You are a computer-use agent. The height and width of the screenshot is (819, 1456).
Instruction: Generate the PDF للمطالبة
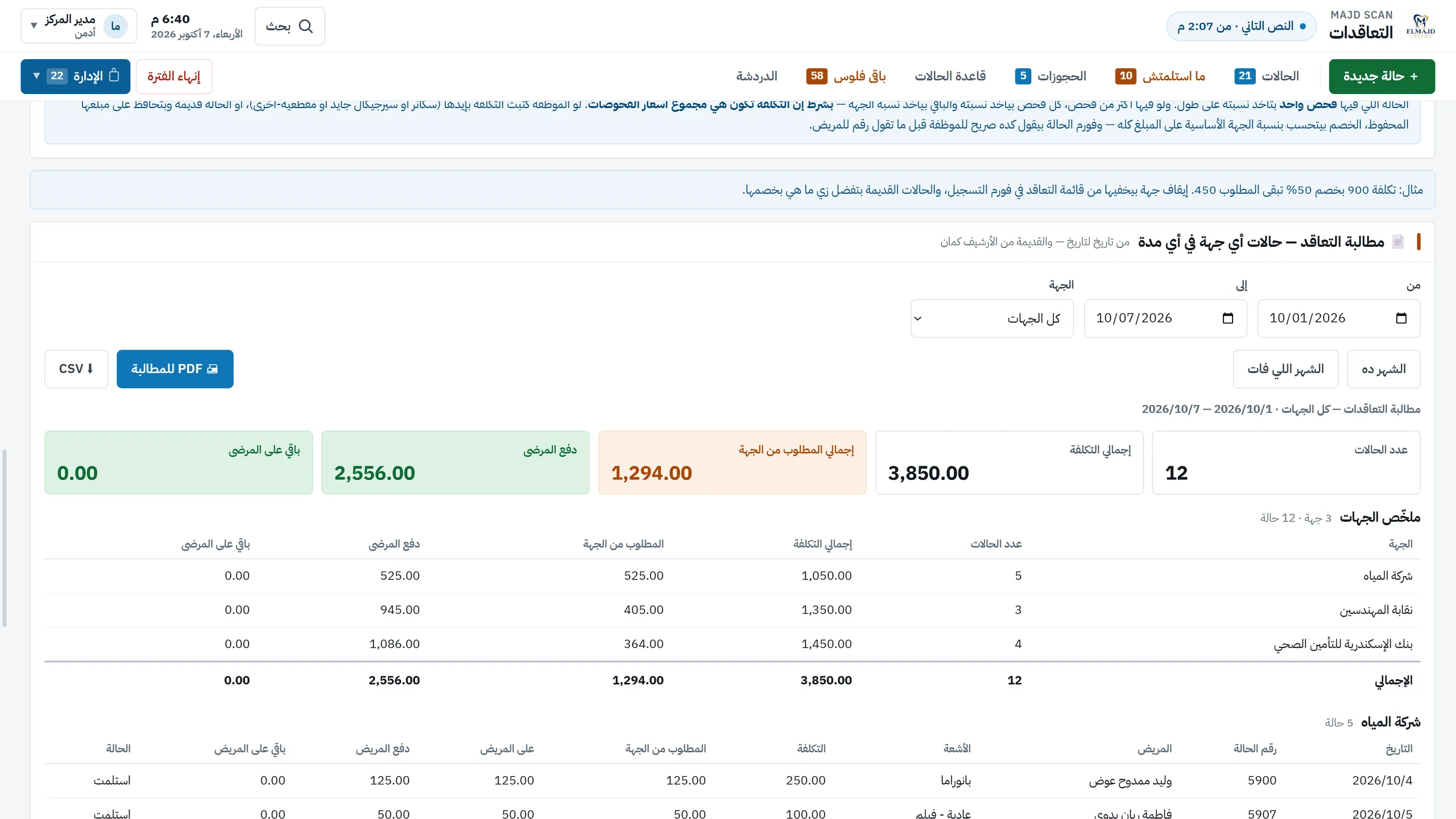[x=175, y=369]
